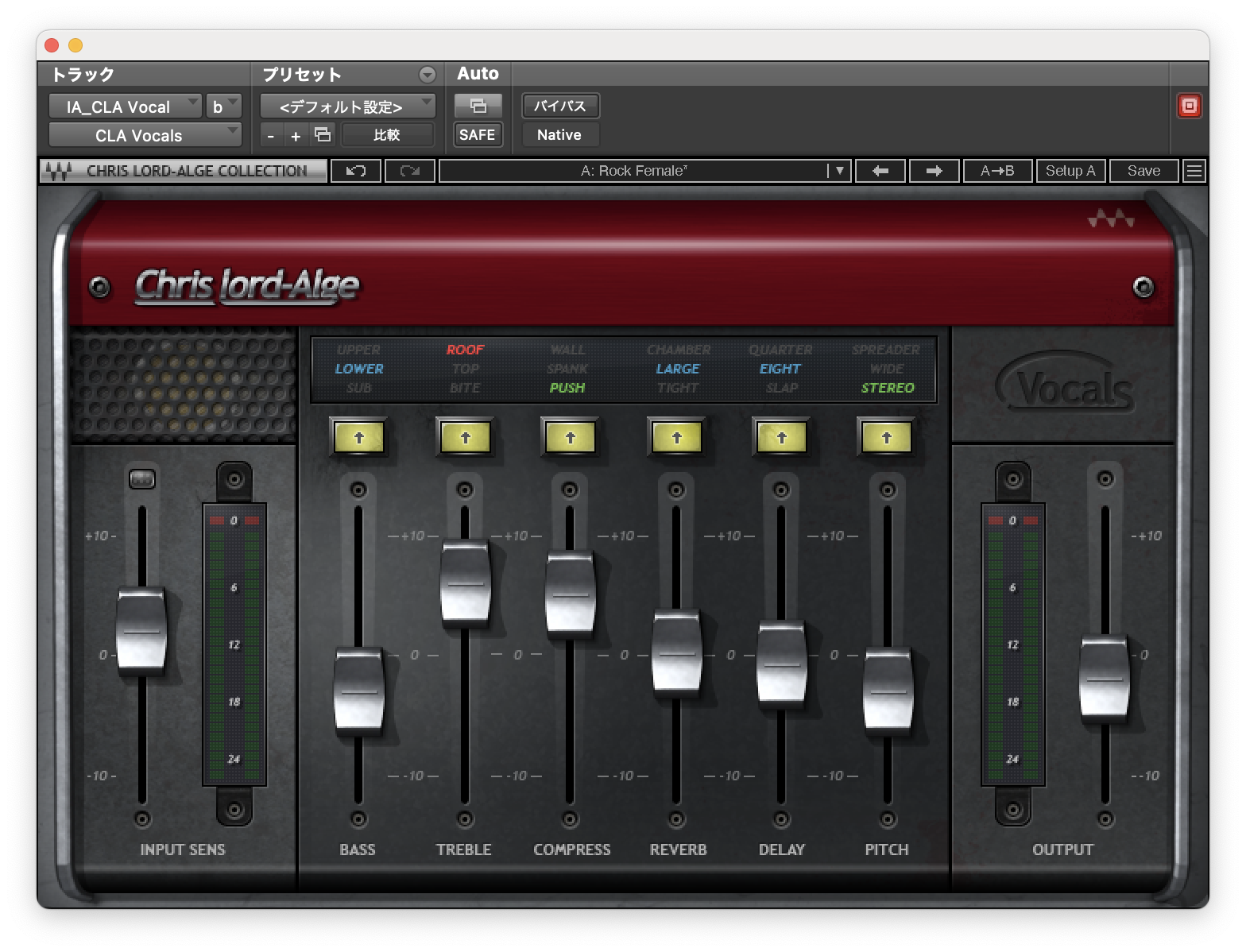Click the Save preset button
This screenshot has width=1246, height=952.
click(1143, 171)
